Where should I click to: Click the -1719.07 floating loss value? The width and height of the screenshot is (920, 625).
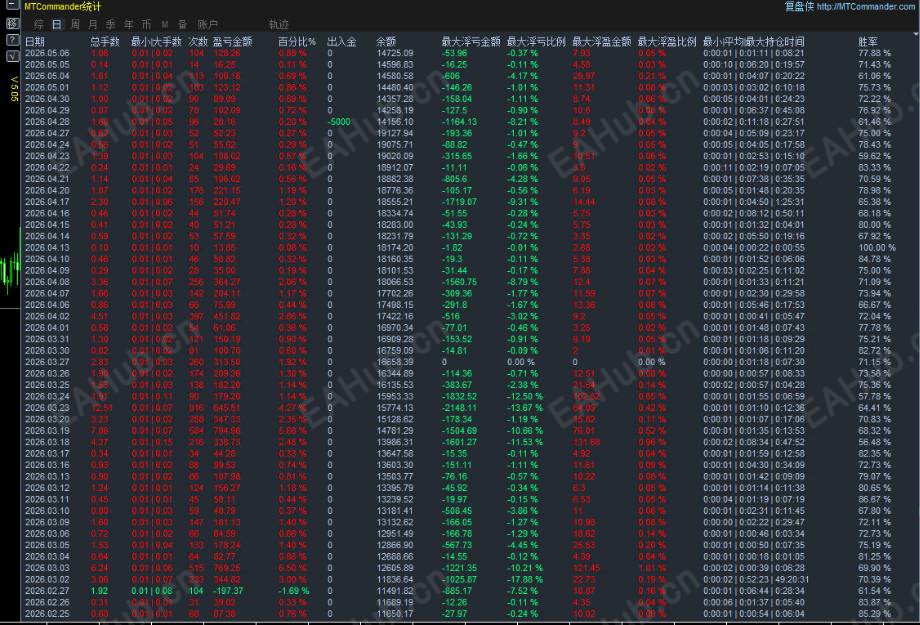(x=459, y=202)
